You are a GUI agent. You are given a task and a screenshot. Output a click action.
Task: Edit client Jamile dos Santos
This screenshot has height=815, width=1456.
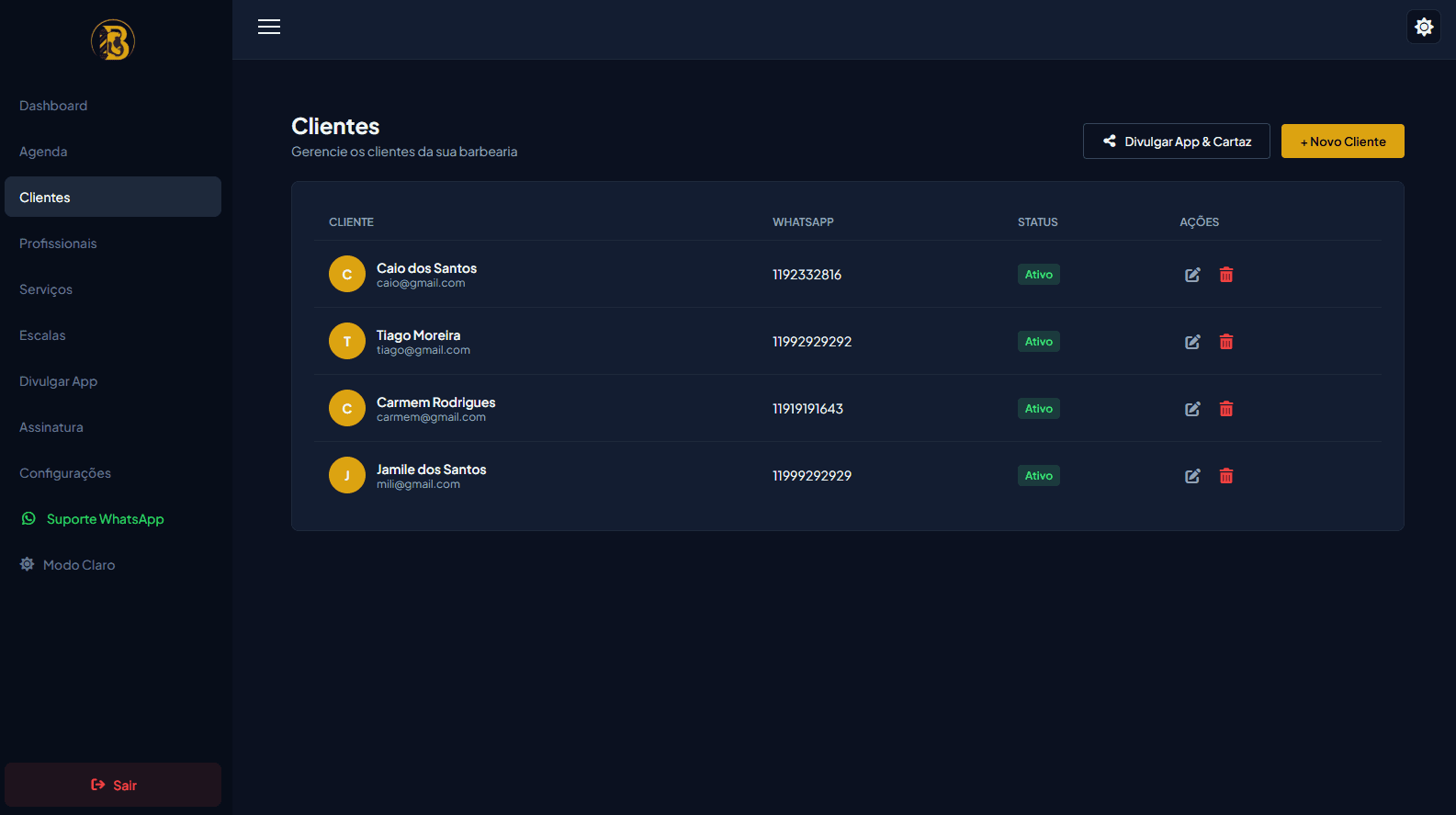pos(1192,476)
